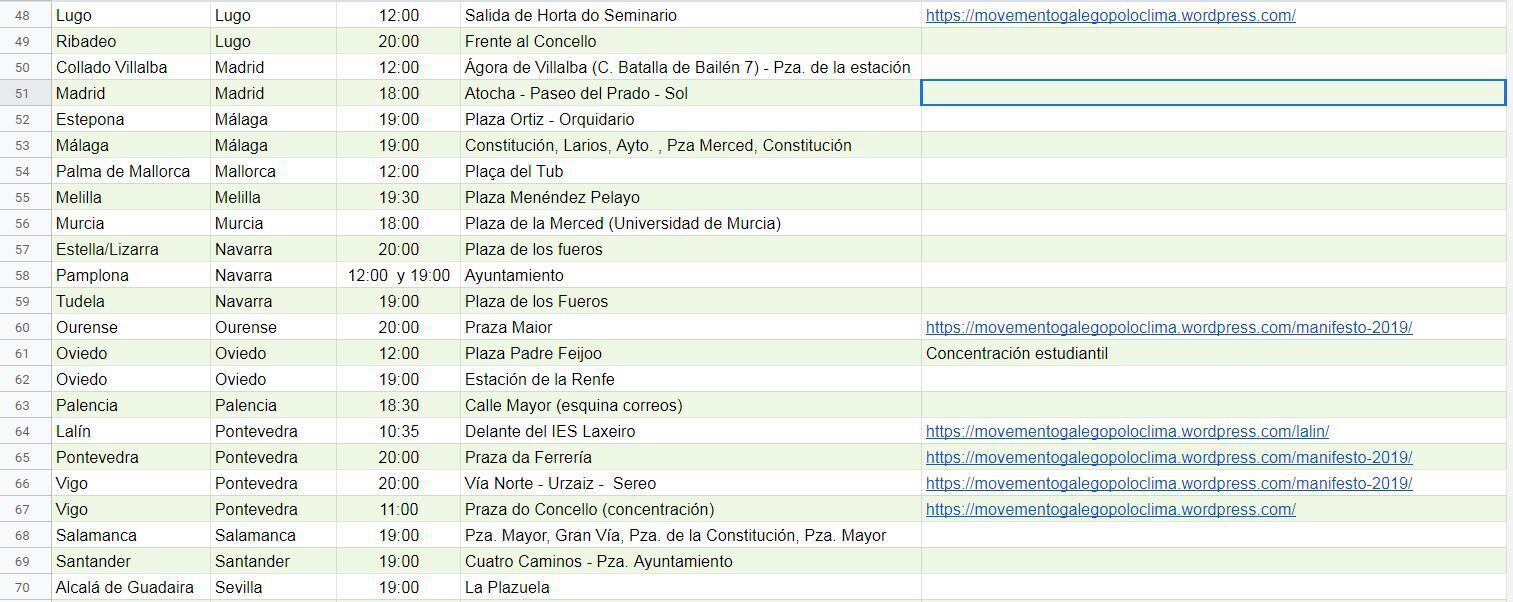
Task: Click the "Concentración estudiantil" cell
Action: [1016, 354]
